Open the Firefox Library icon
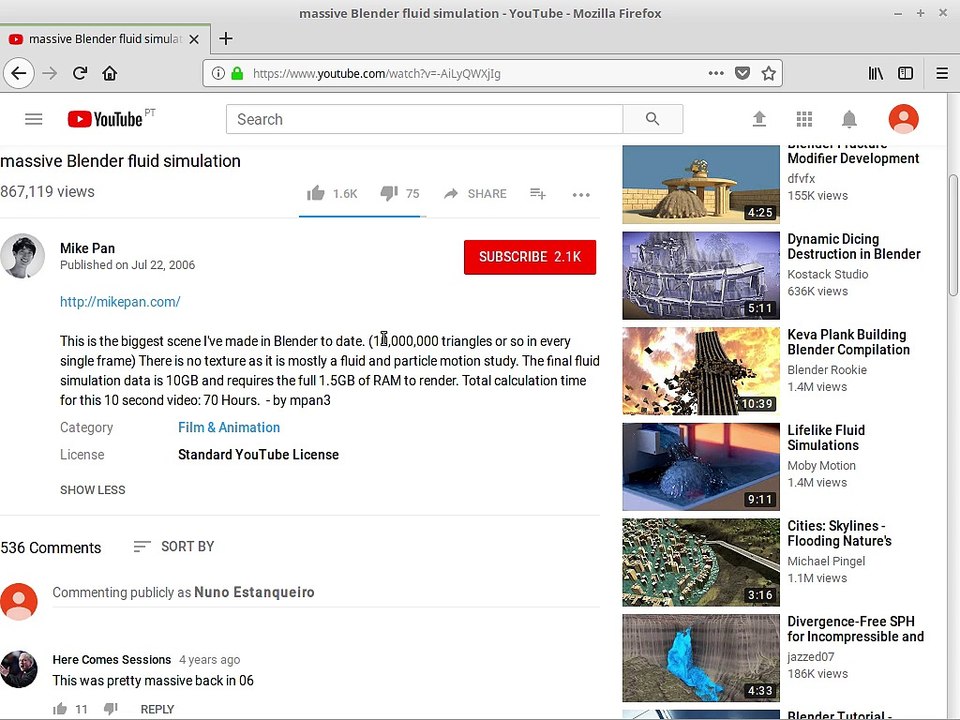960x720 pixels. pos(876,73)
